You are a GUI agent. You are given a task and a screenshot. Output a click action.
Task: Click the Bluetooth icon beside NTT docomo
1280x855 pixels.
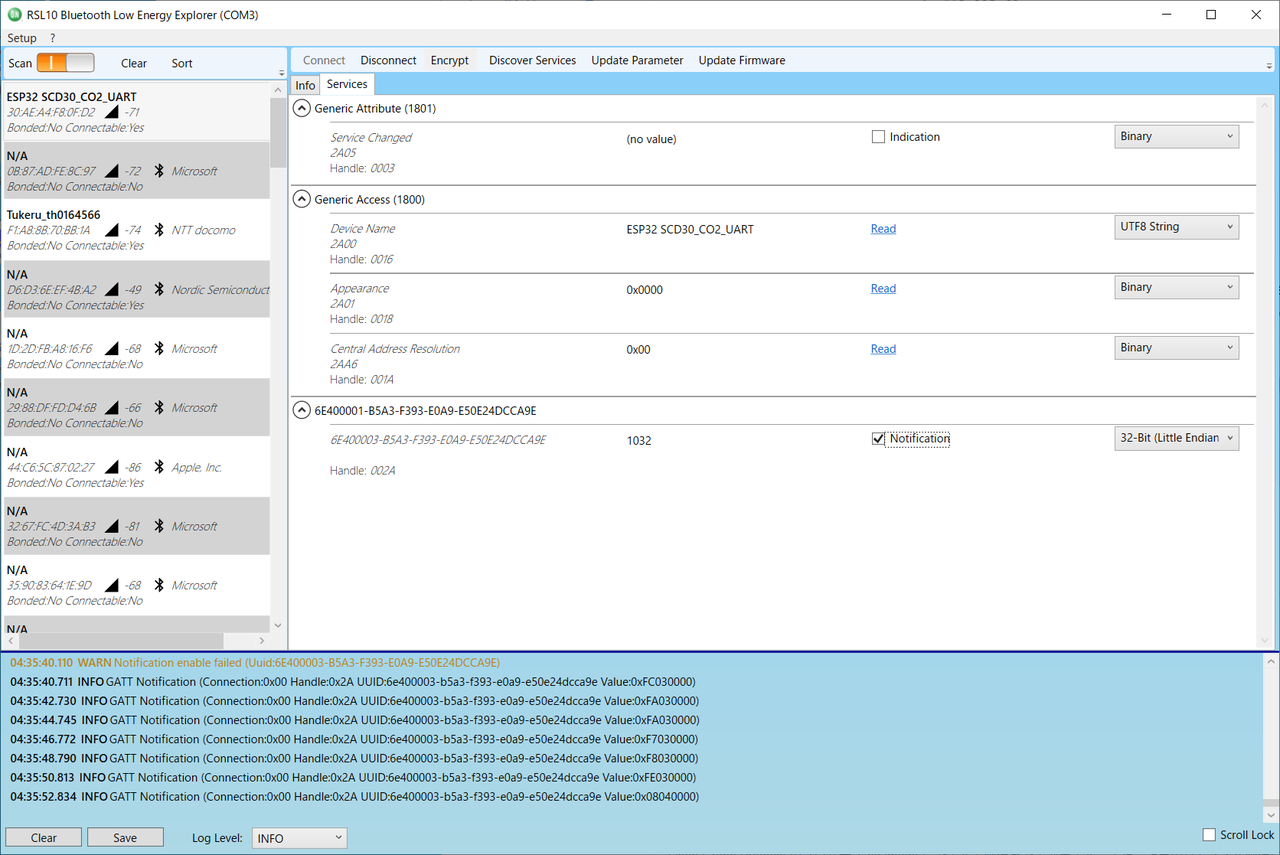158,230
